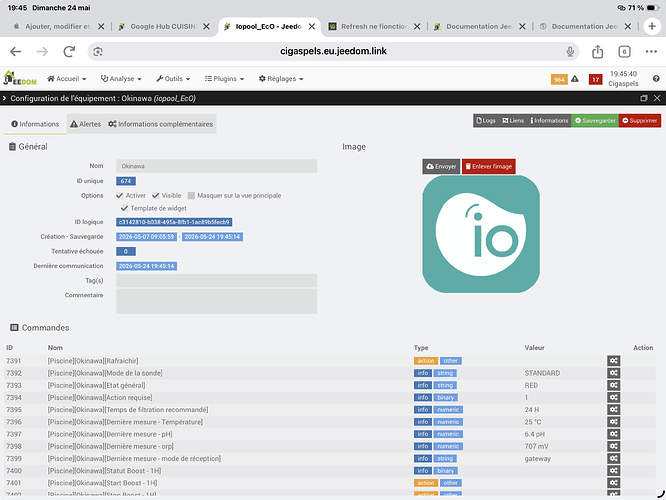This screenshot has height=500, width=666.
Task: Open settings gear for Action requise command
Action: 613,398
